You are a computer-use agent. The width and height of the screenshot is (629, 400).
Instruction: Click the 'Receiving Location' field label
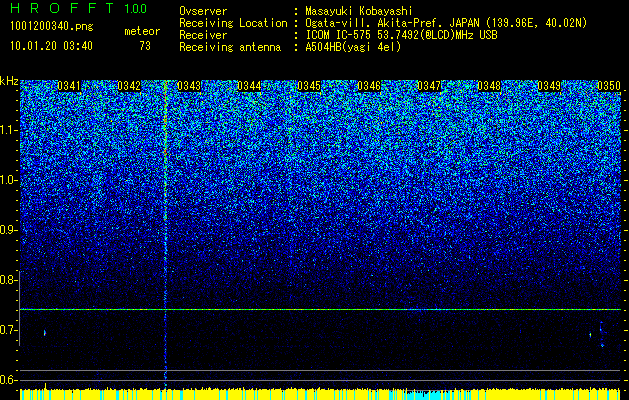tap(233, 23)
